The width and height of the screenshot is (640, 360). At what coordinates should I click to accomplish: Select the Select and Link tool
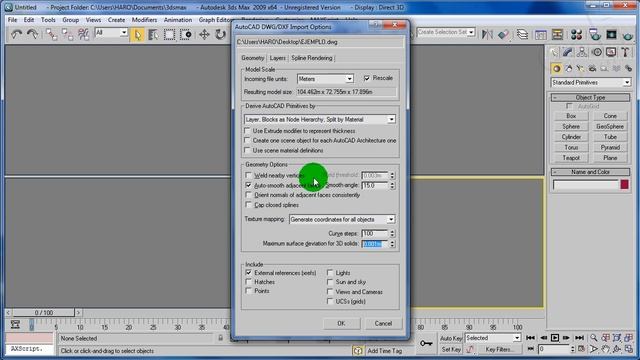pyautogui.click(x=51, y=35)
